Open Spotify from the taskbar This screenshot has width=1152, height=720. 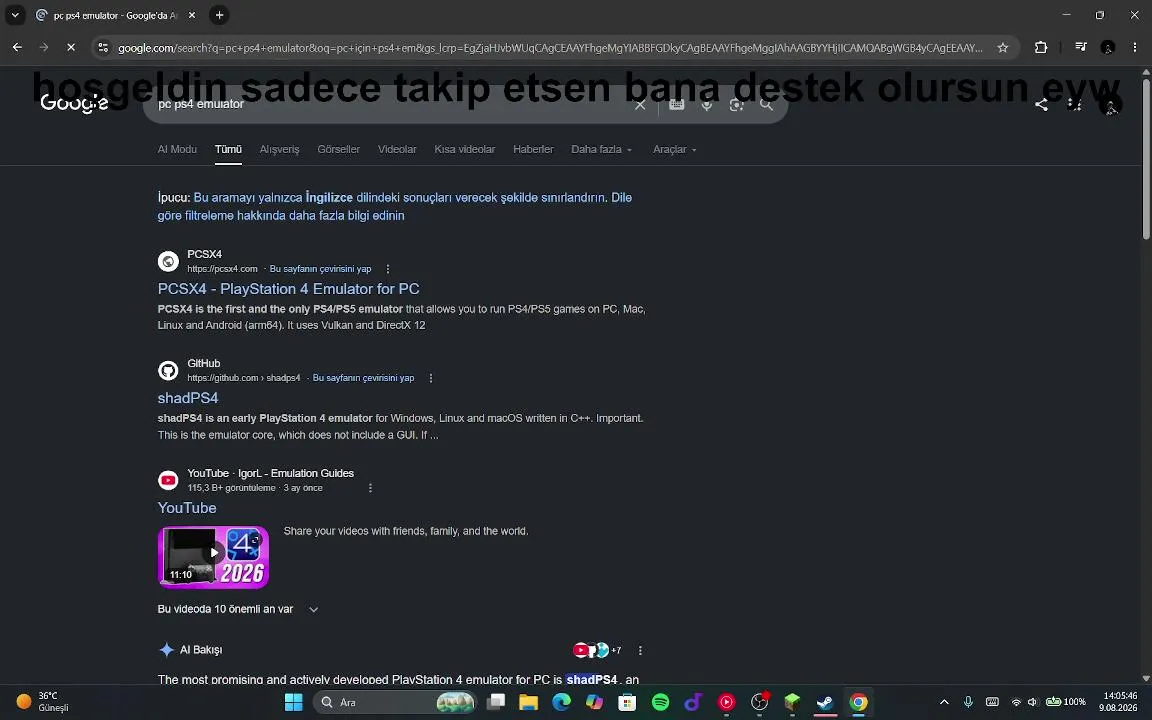[x=660, y=702]
